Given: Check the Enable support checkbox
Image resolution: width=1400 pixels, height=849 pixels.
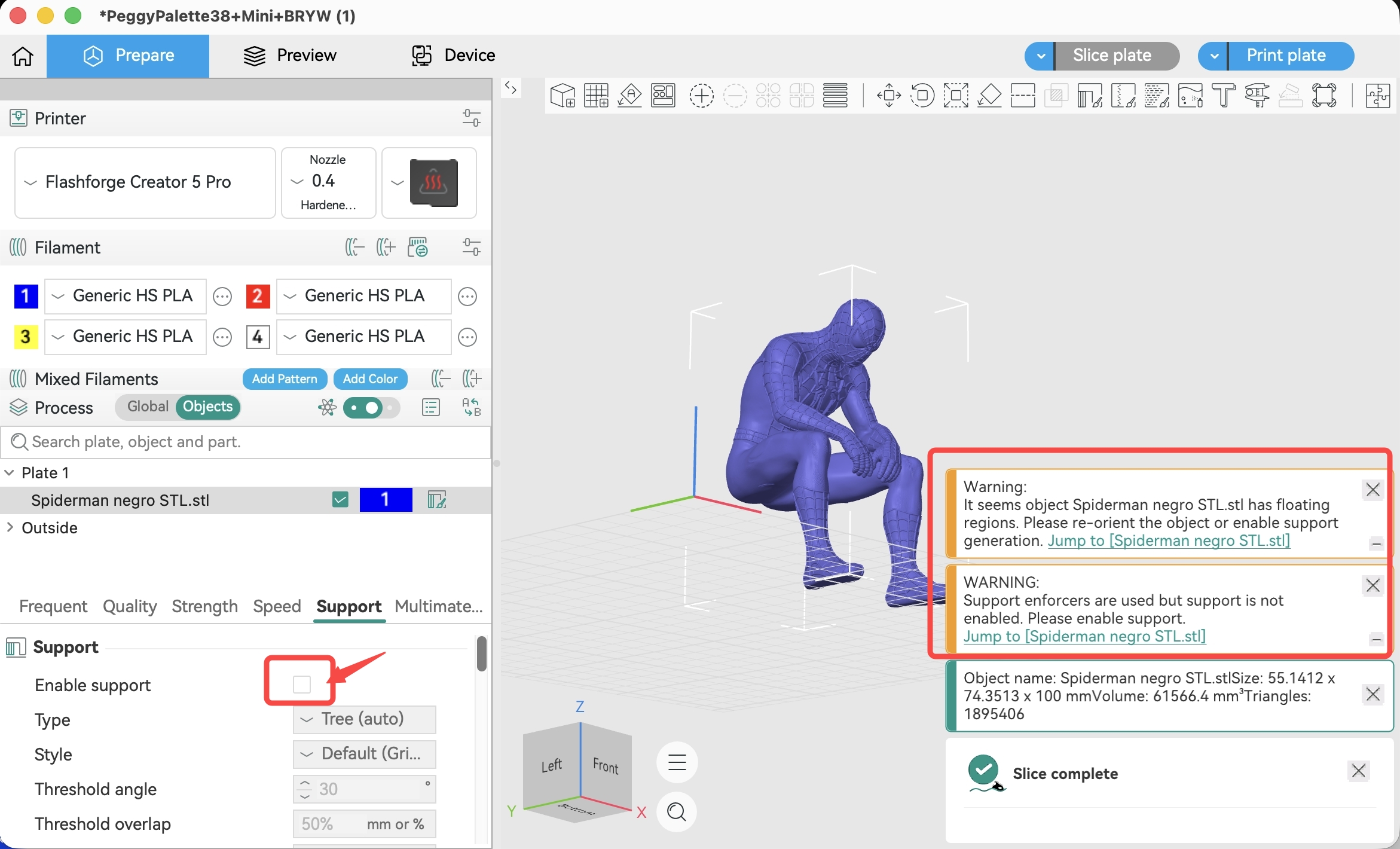Looking at the screenshot, I should click(x=302, y=685).
